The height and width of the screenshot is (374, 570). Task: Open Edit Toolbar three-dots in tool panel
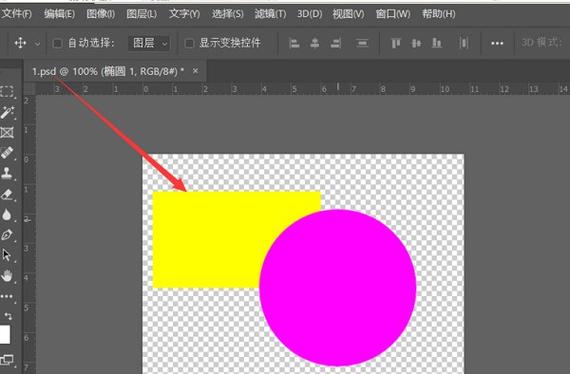7,297
